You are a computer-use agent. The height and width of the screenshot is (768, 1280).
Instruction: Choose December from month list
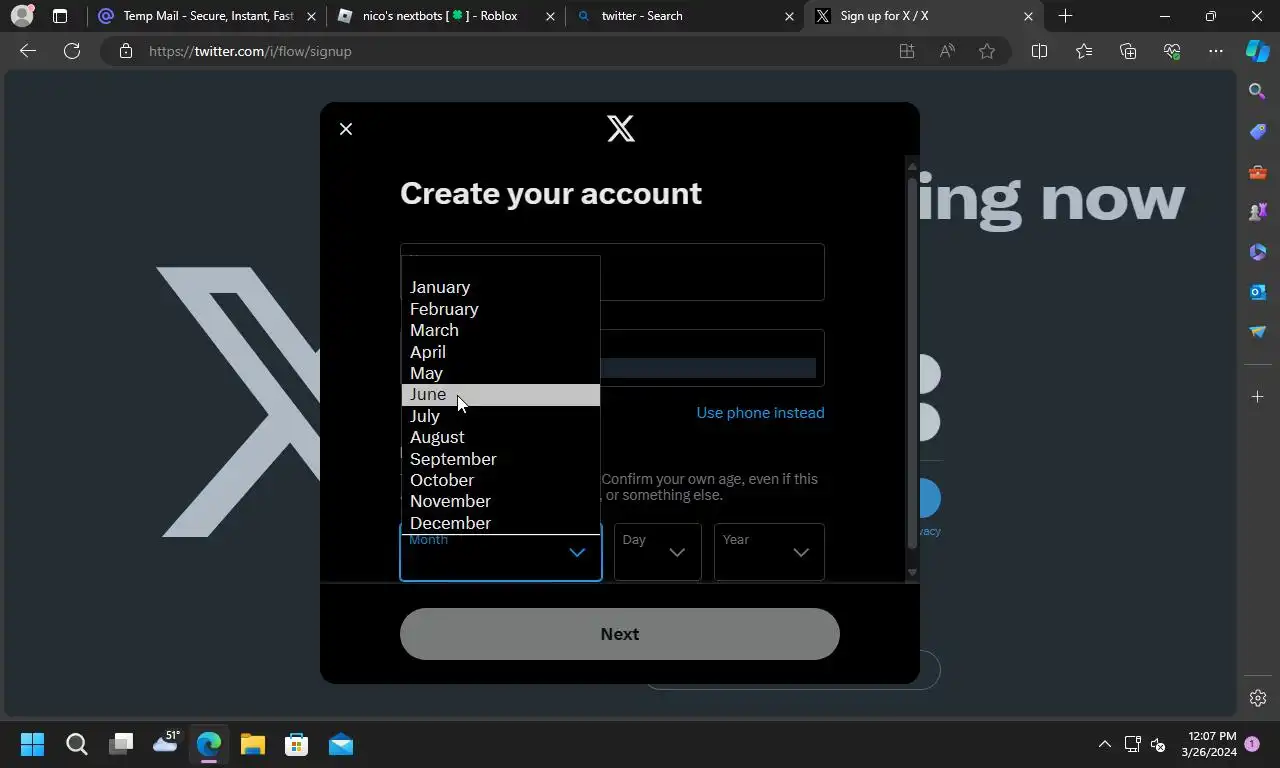click(500, 523)
